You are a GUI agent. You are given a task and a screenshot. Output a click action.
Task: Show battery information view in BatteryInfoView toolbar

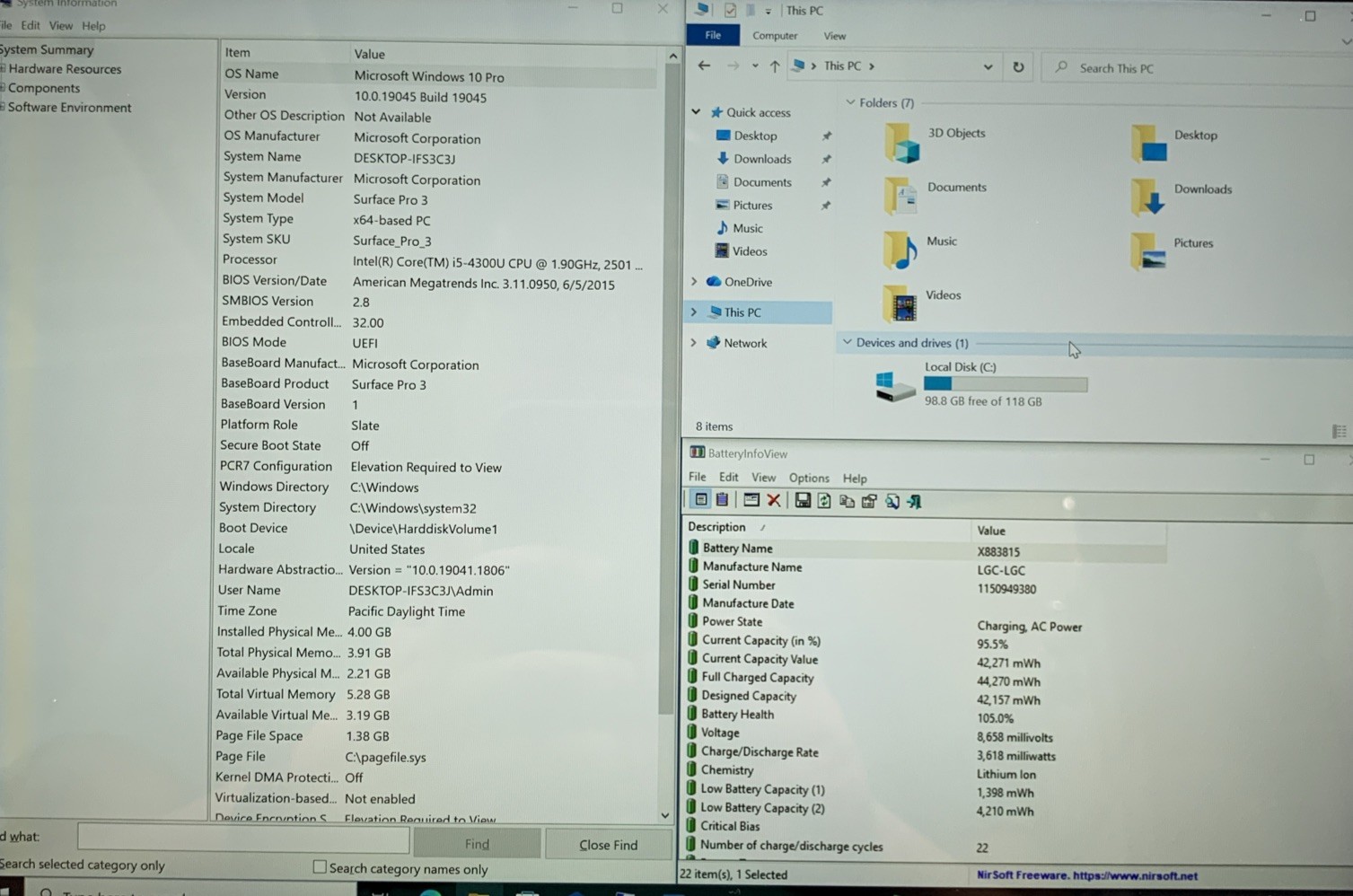point(700,501)
